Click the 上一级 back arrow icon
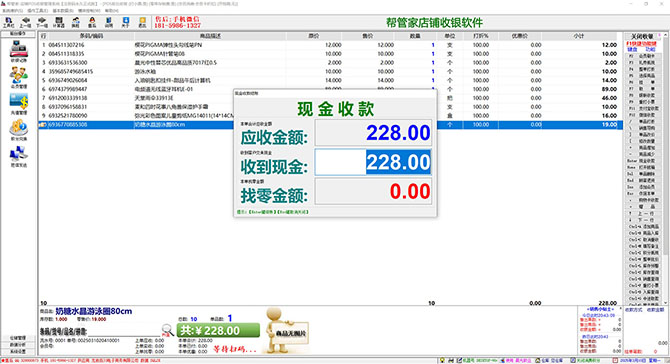This screenshot has height=364, width=670. (x=25, y=22)
